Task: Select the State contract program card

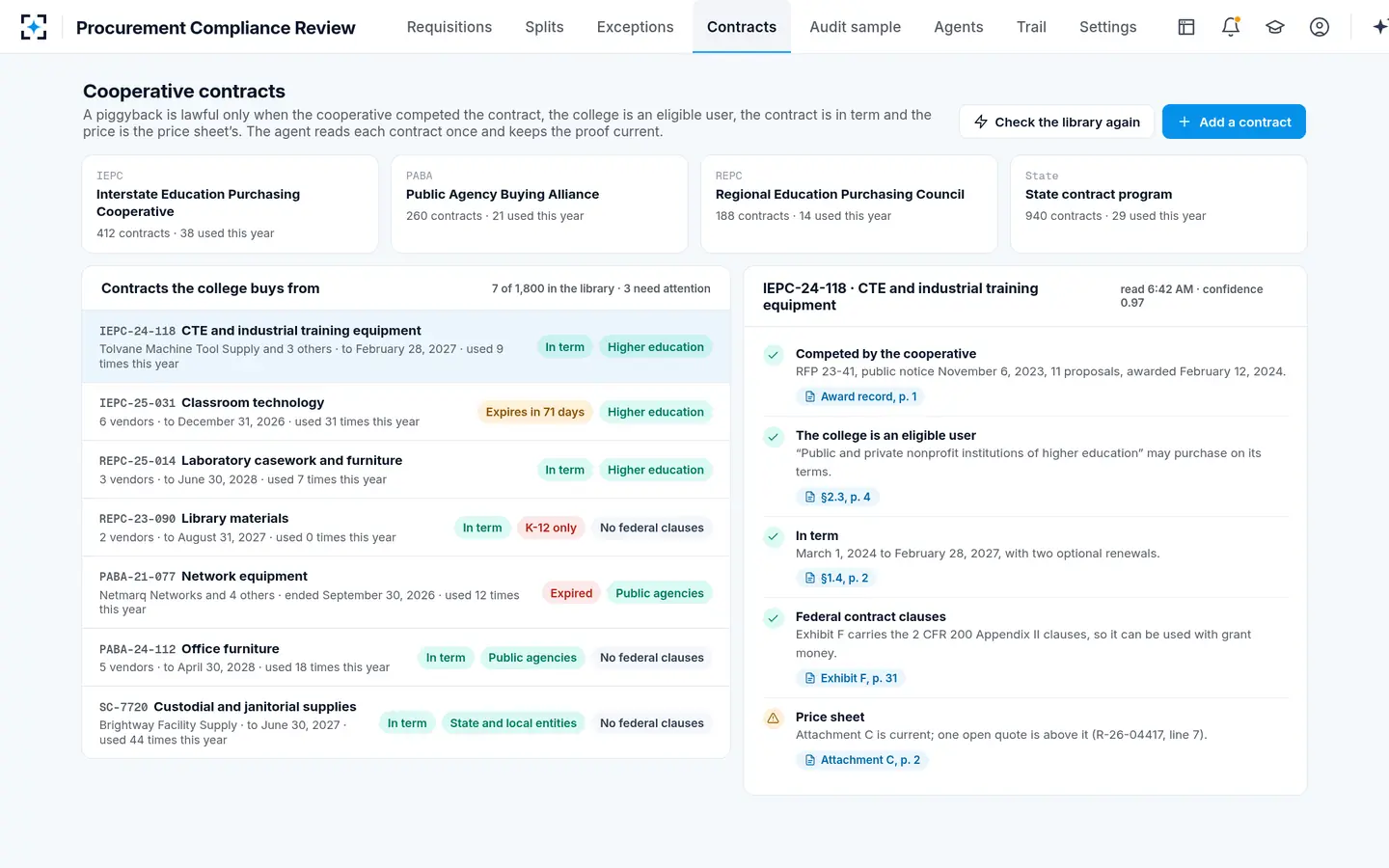Action: [1158, 204]
